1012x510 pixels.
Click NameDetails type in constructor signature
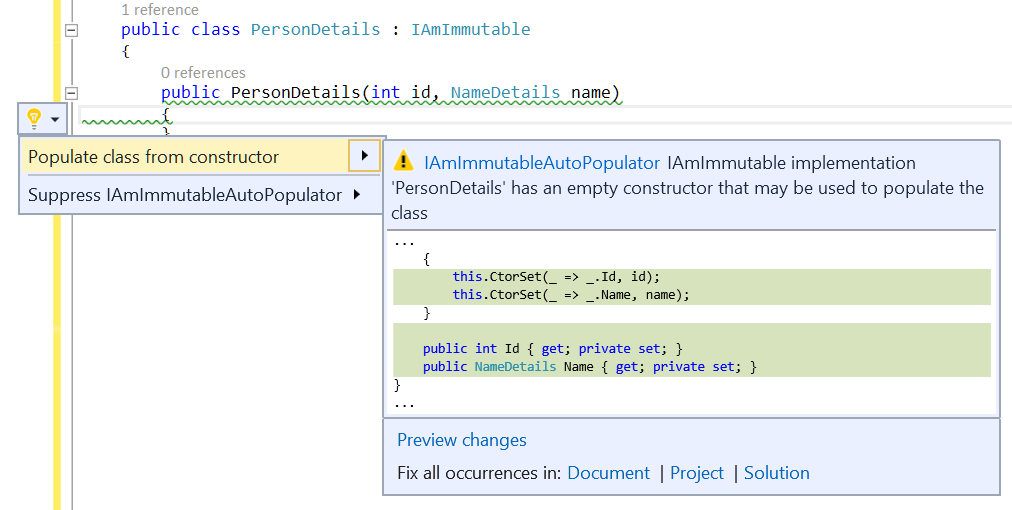(505, 92)
